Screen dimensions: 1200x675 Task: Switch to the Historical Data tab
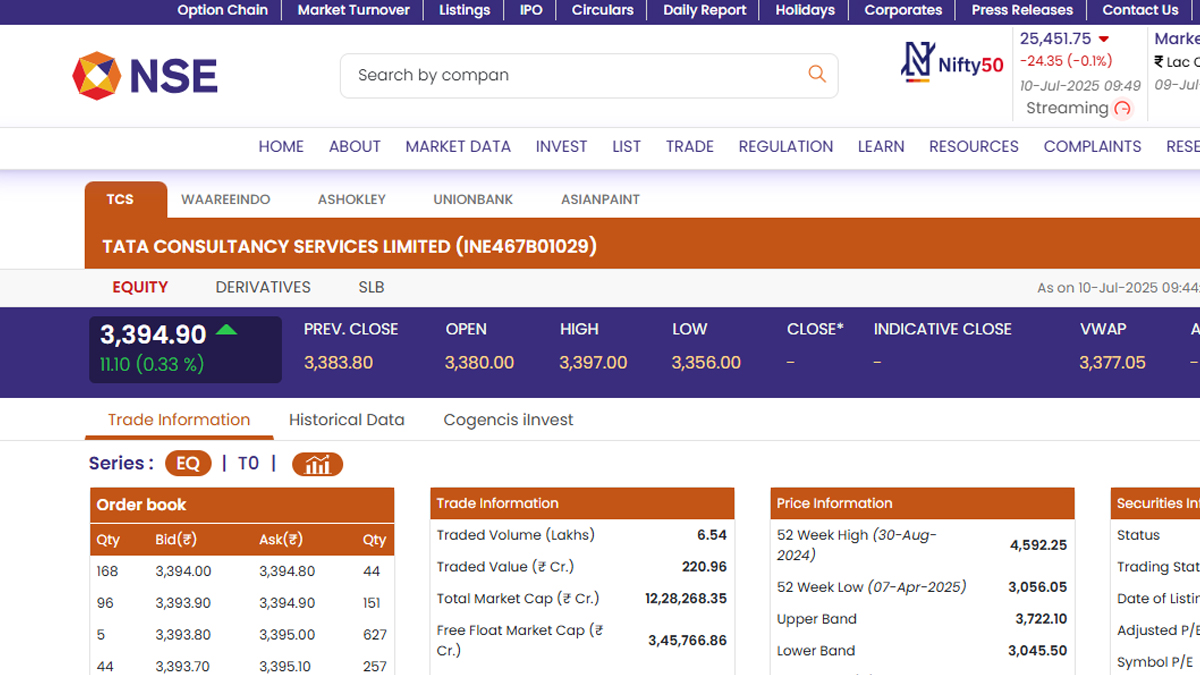click(347, 420)
